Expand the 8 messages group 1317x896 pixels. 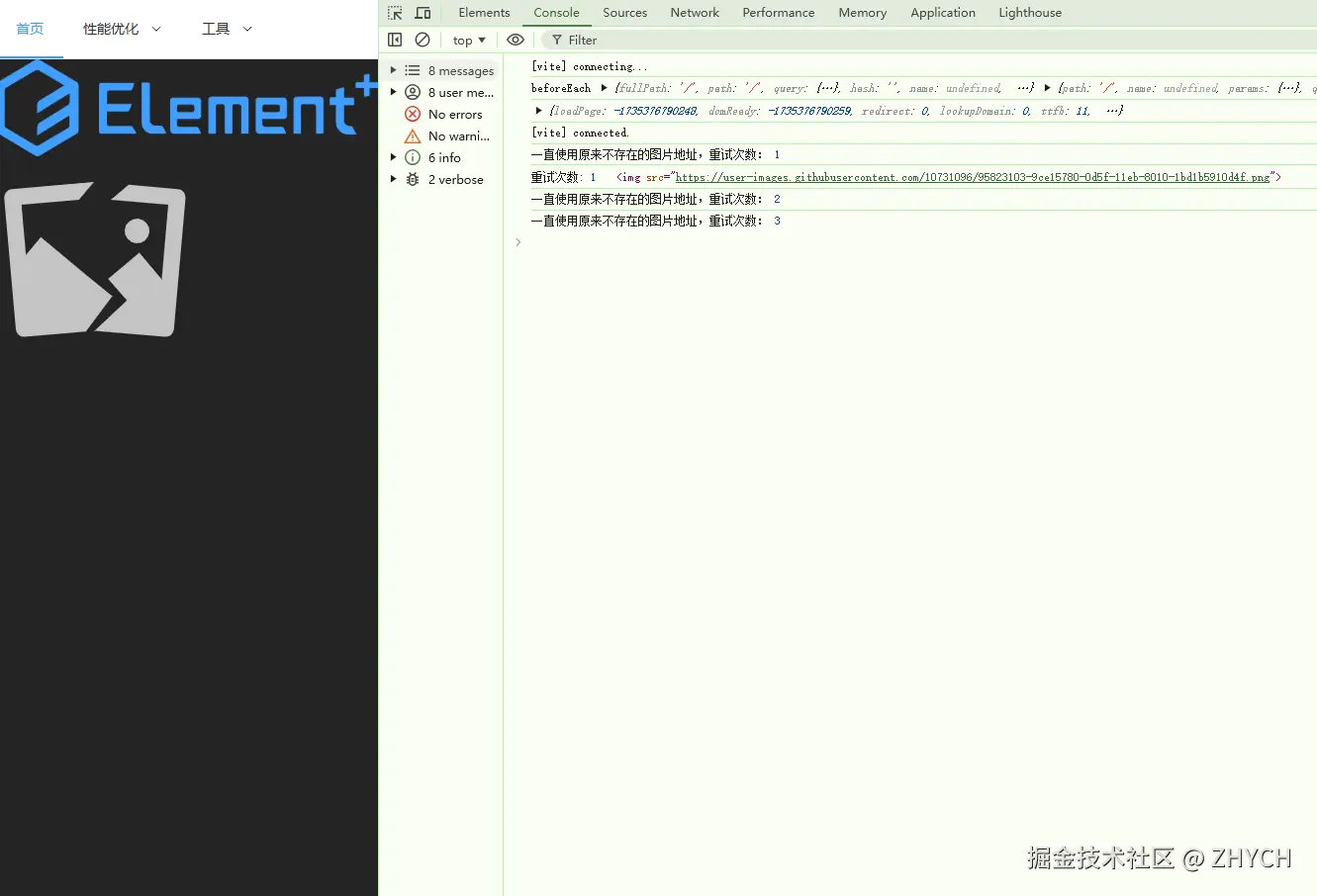tap(393, 70)
